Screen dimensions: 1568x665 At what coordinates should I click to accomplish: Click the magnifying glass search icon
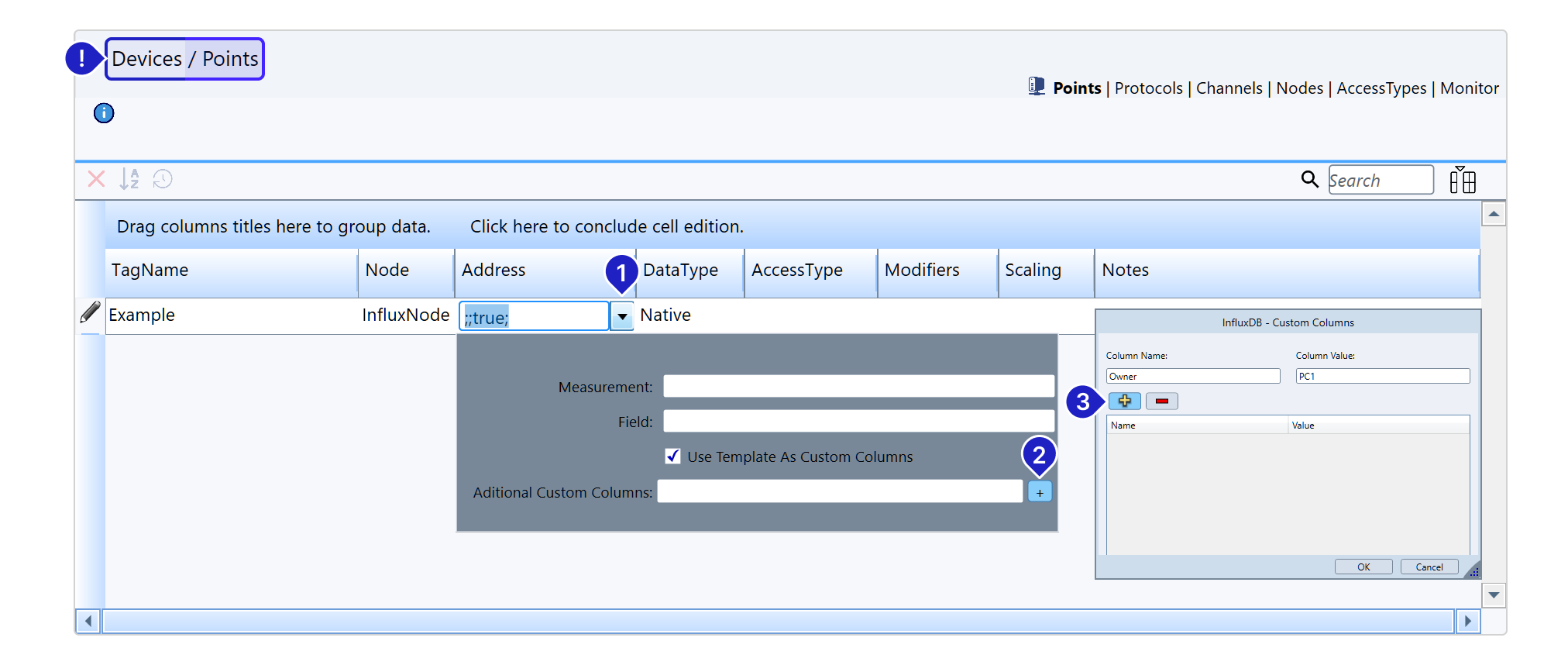[1309, 180]
